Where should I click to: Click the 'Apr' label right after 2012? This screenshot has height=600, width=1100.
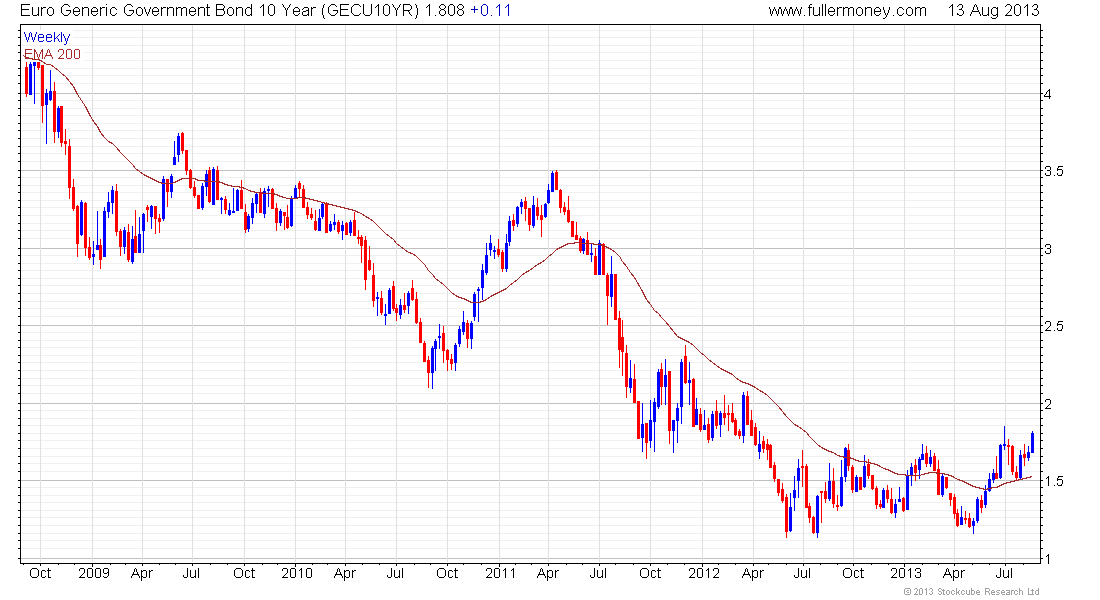pos(752,573)
